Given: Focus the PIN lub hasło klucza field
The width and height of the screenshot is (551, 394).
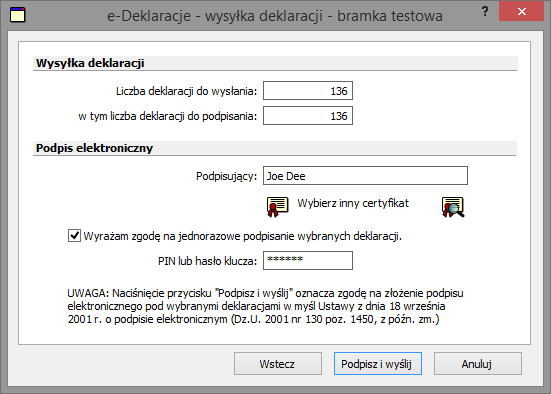Looking at the screenshot, I should point(308,260).
